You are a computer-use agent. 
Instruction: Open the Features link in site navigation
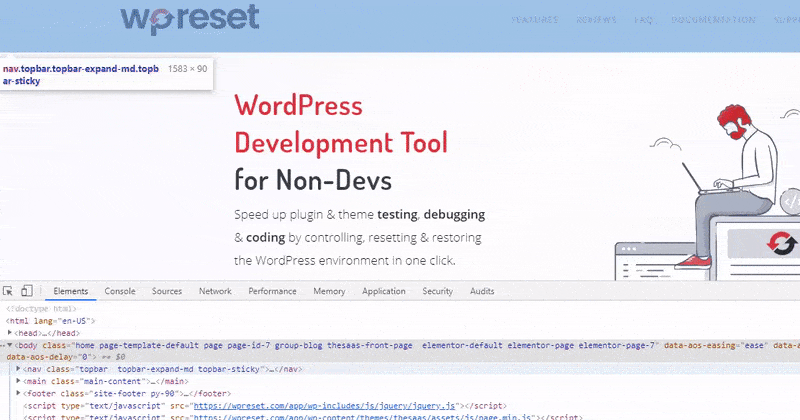coord(535,19)
